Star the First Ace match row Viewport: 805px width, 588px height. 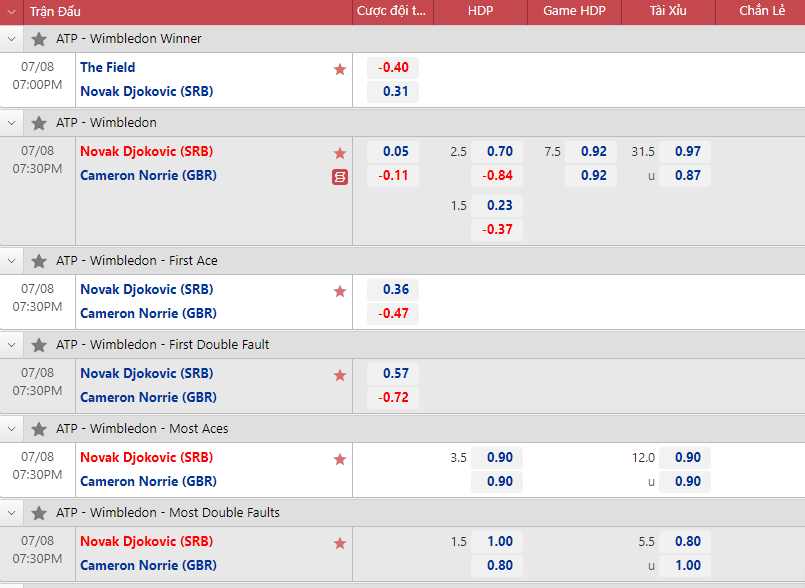pos(340,291)
